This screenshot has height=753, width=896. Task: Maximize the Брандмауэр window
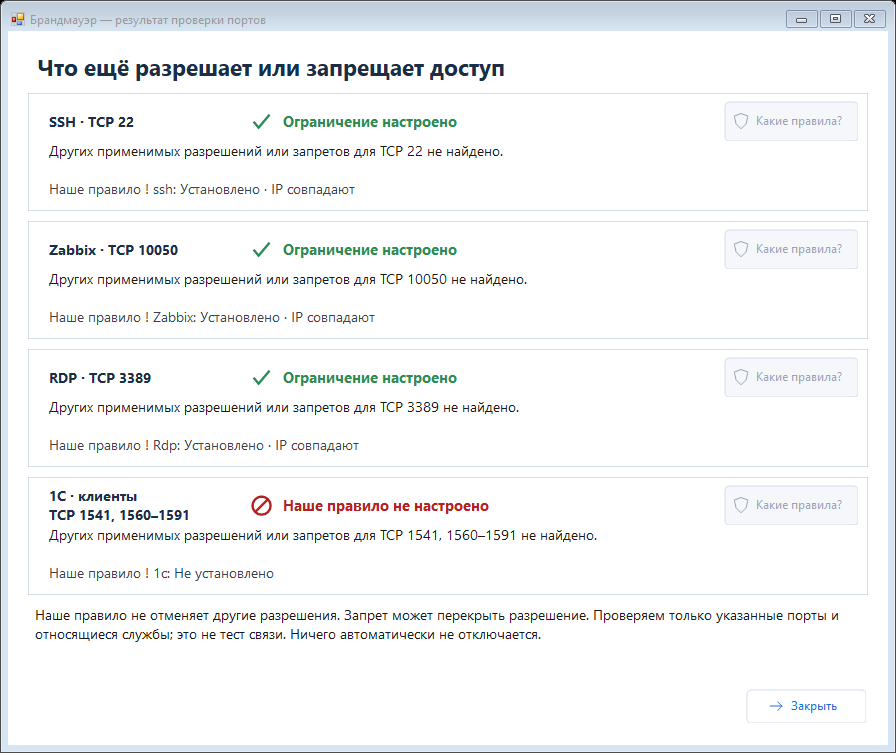point(835,19)
